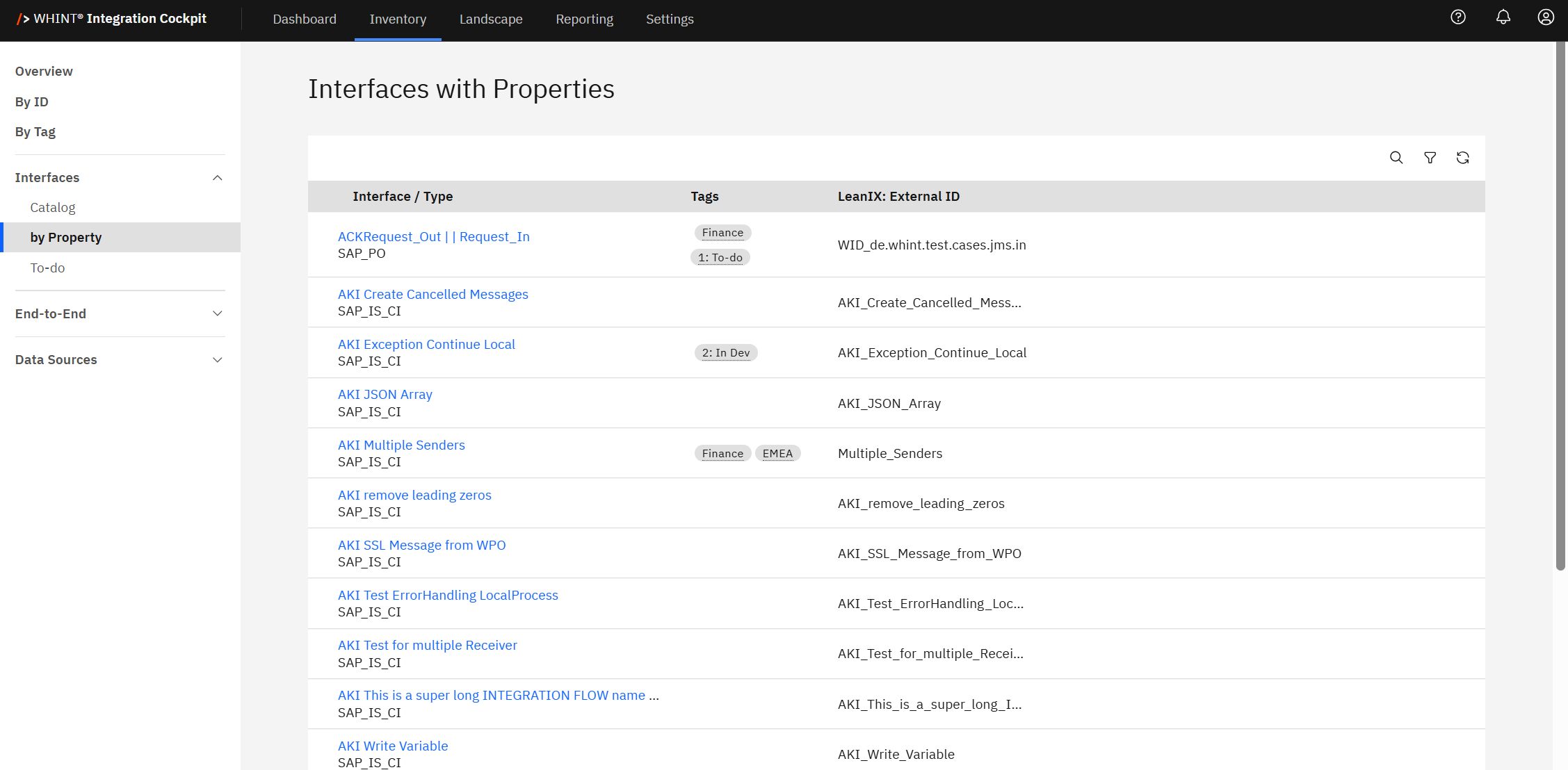The image size is (1568, 770).
Task: Select Catalog in the sidebar
Action: (x=53, y=208)
